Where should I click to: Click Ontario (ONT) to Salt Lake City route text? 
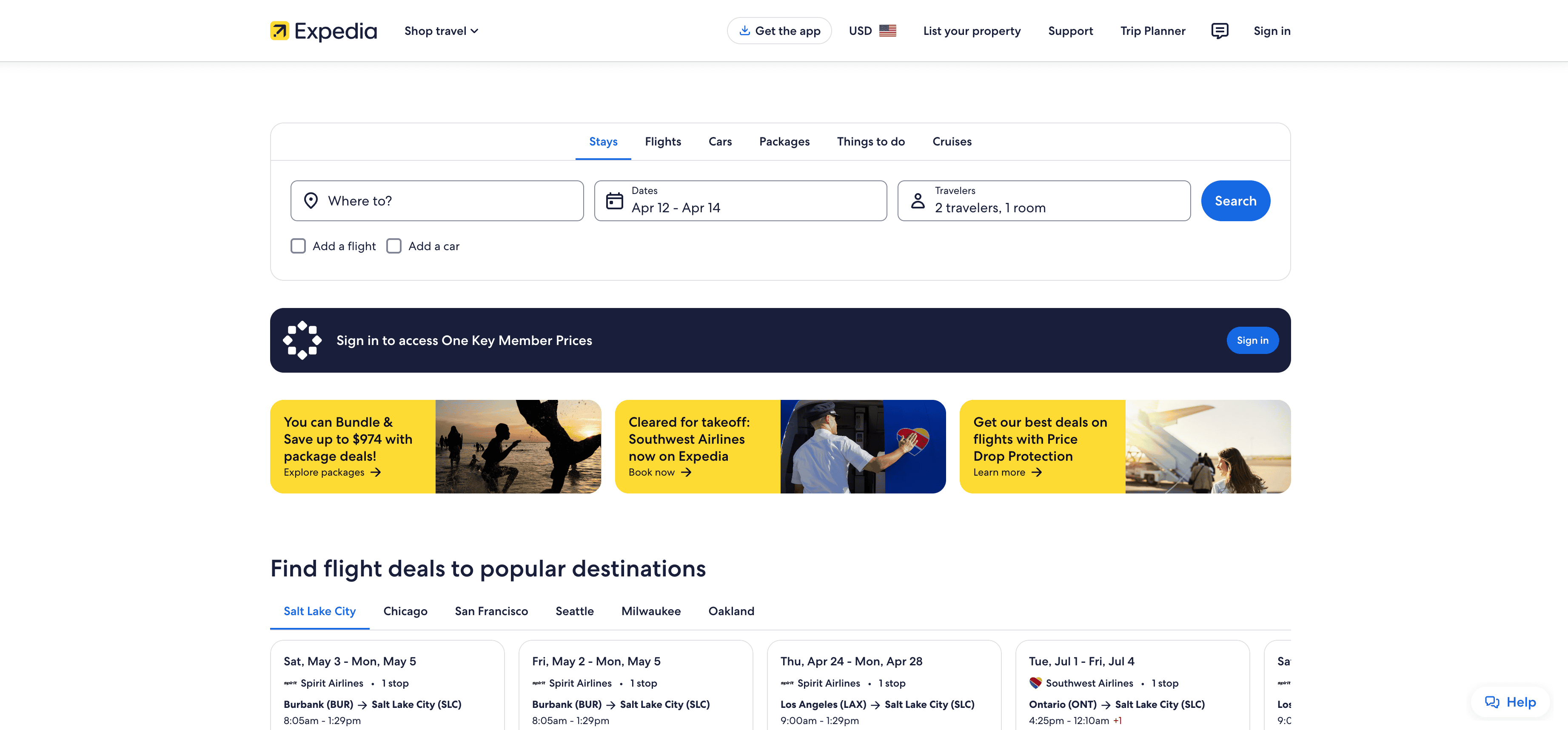[1116, 704]
